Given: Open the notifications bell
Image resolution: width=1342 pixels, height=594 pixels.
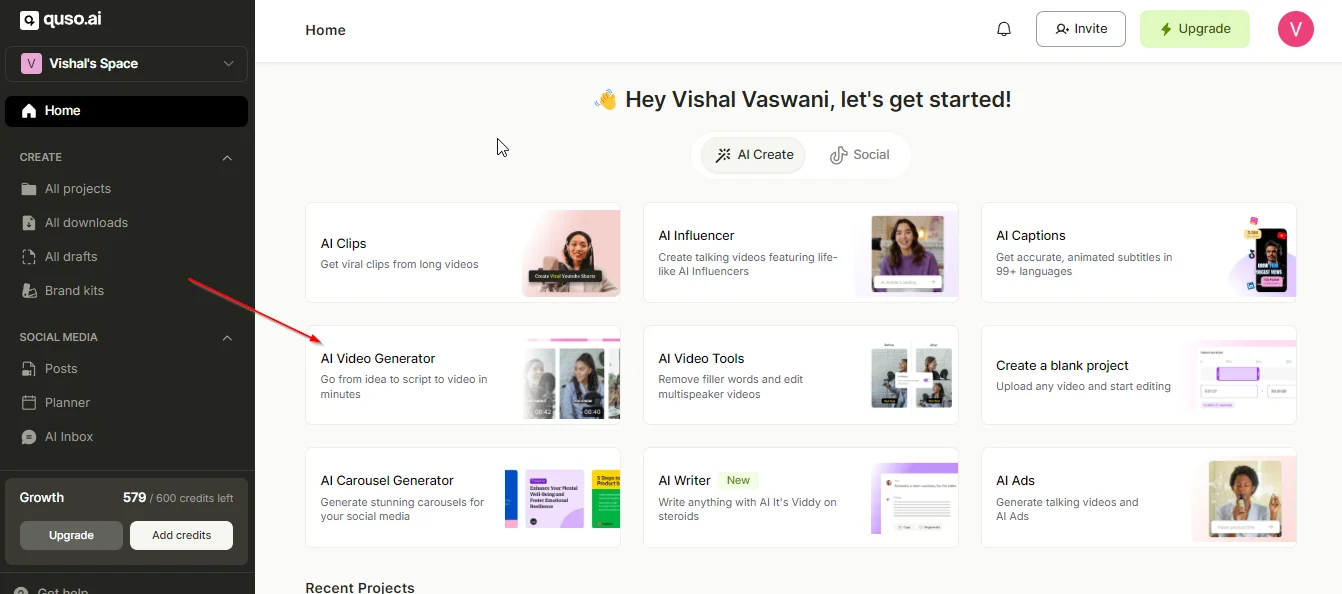Looking at the screenshot, I should point(1004,29).
